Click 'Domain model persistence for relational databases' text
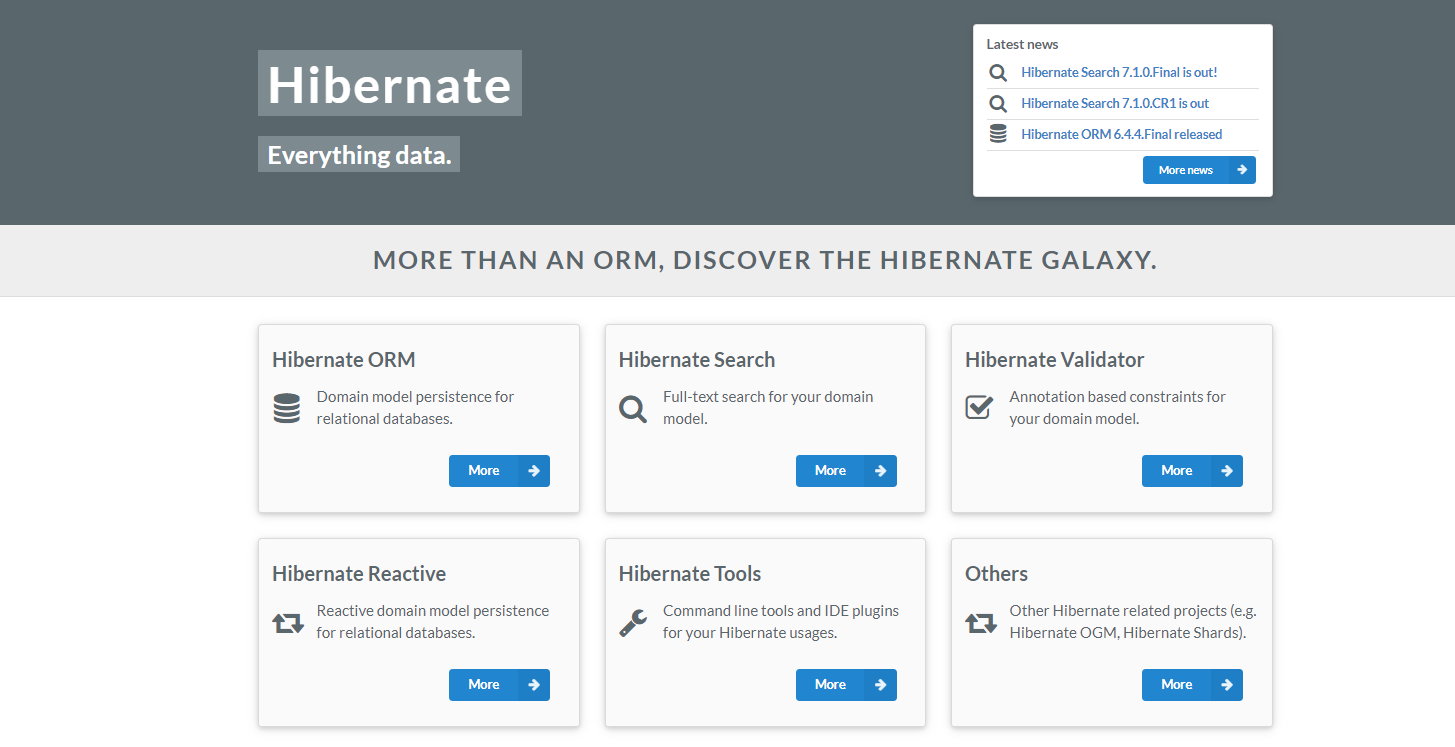This screenshot has height=747, width=1455. pyautogui.click(x=415, y=408)
